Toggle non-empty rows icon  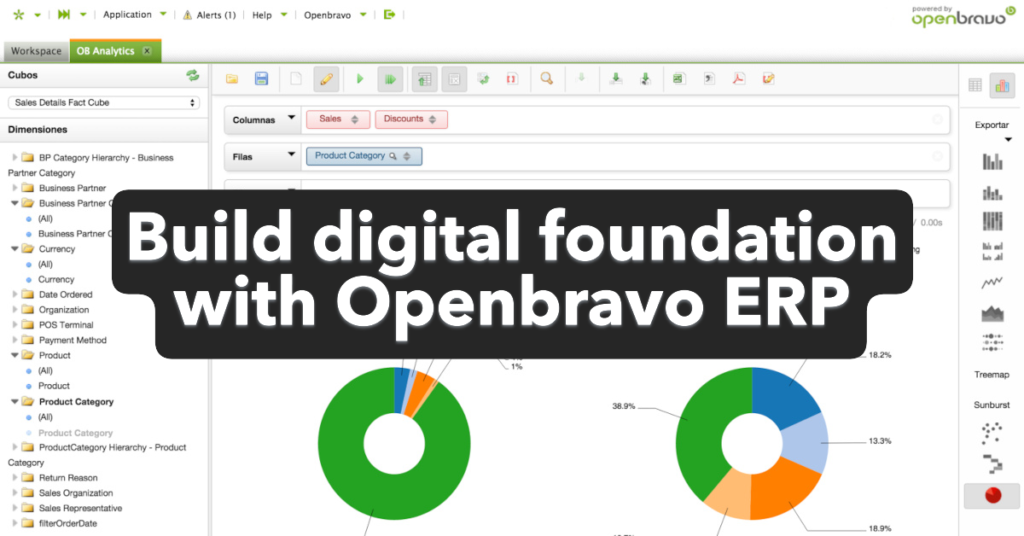click(454, 79)
